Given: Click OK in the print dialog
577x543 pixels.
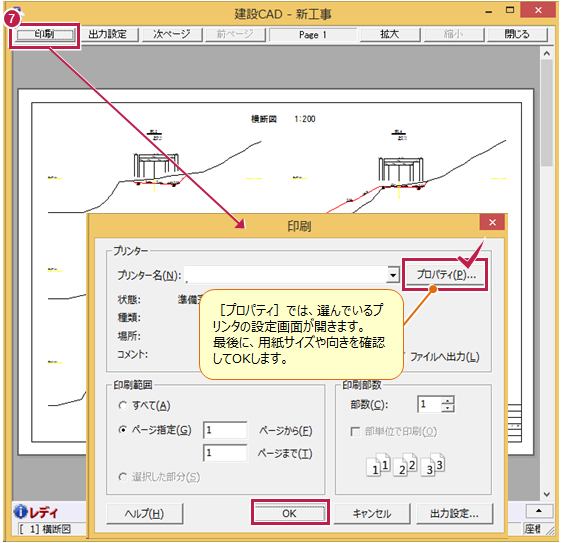Looking at the screenshot, I should (x=289, y=513).
